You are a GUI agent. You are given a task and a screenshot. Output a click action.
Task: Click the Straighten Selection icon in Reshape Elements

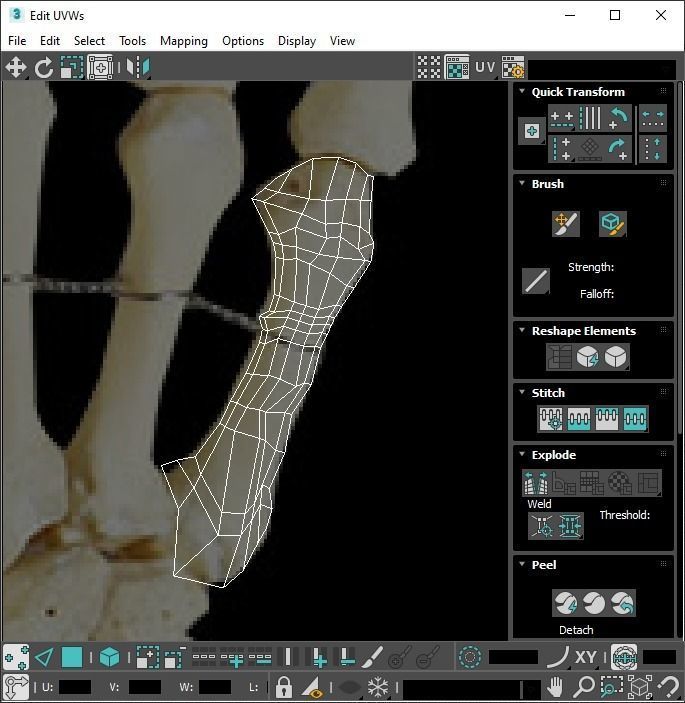[x=559, y=357]
